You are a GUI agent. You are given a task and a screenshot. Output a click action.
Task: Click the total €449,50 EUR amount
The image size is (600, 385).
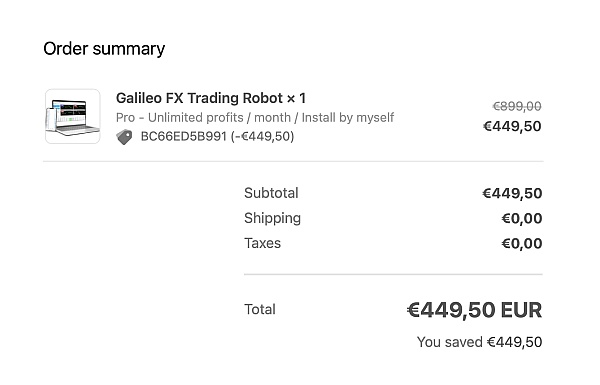[x=474, y=310]
